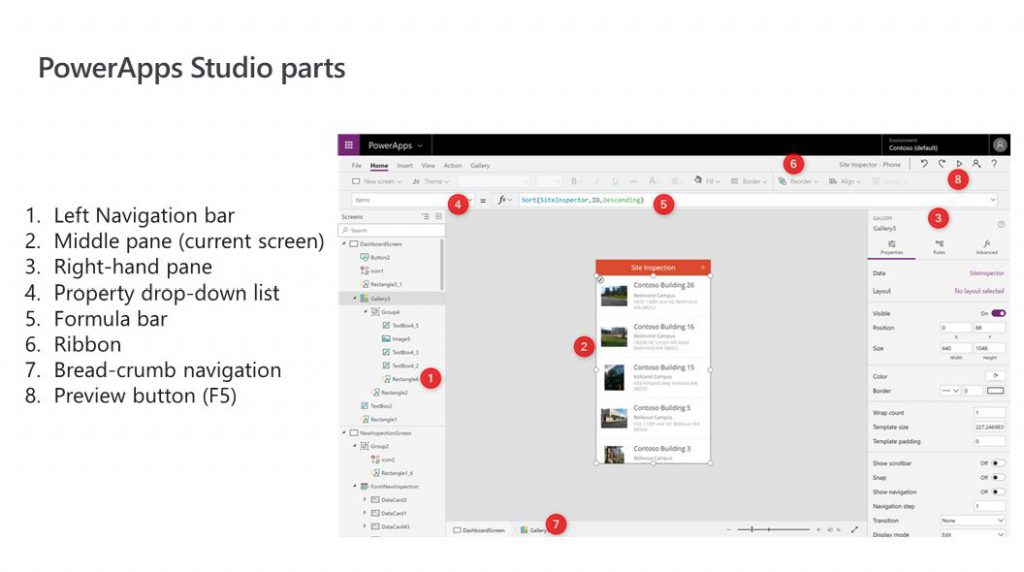Select the View ribbon tab
This screenshot has width=1024, height=572.
(428, 165)
